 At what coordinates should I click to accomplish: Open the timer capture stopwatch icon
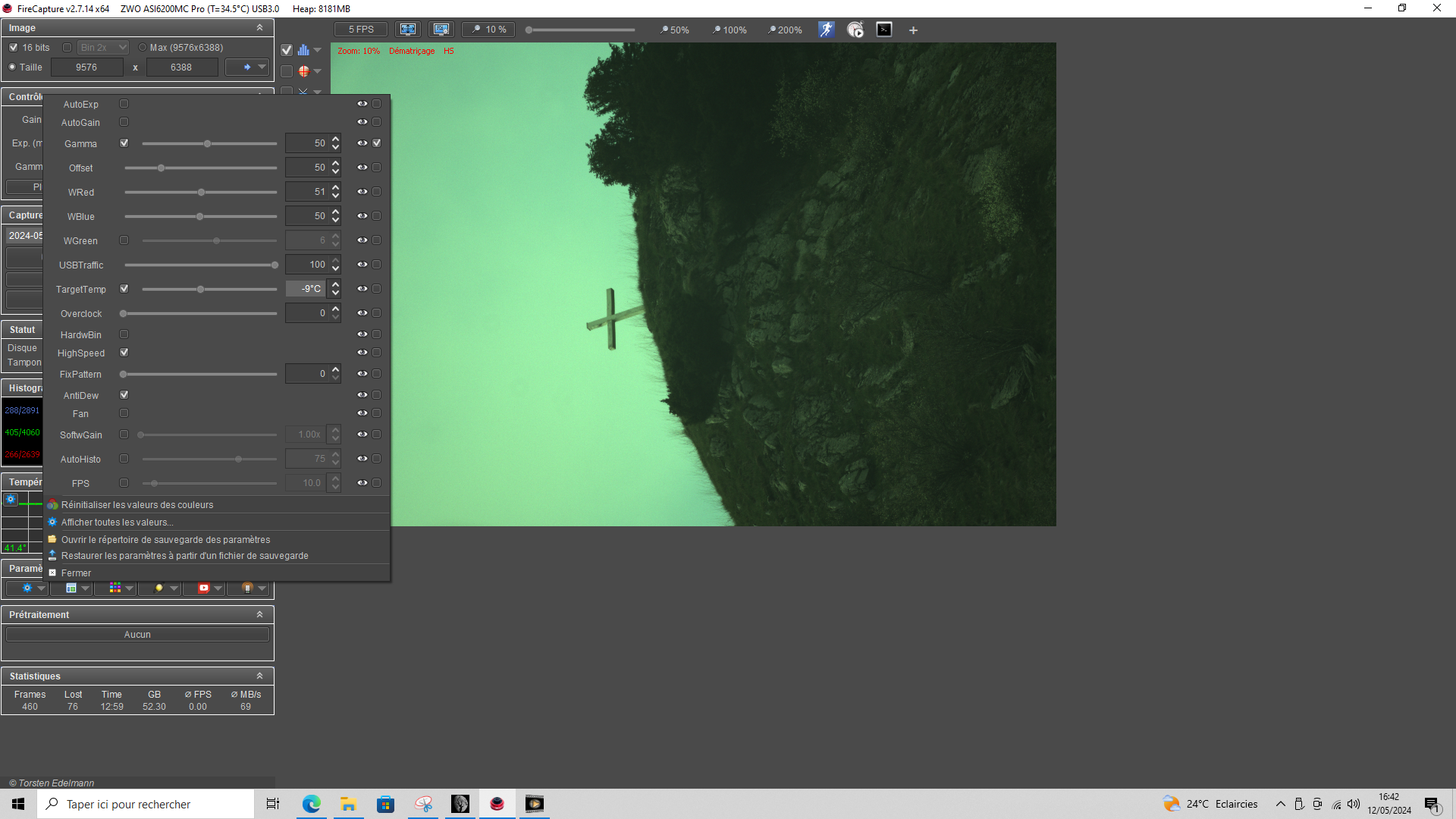tap(855, 30)
